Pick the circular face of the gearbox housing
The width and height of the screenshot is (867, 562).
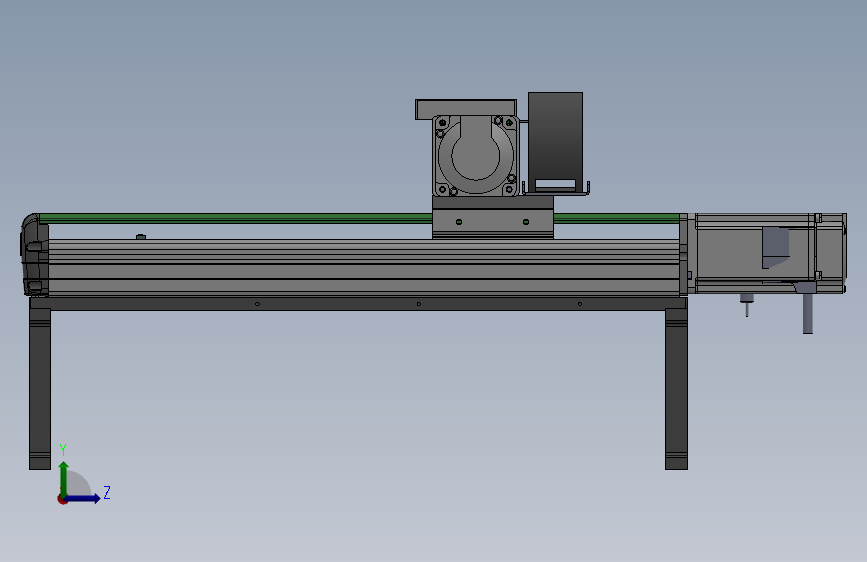point(476,156)
